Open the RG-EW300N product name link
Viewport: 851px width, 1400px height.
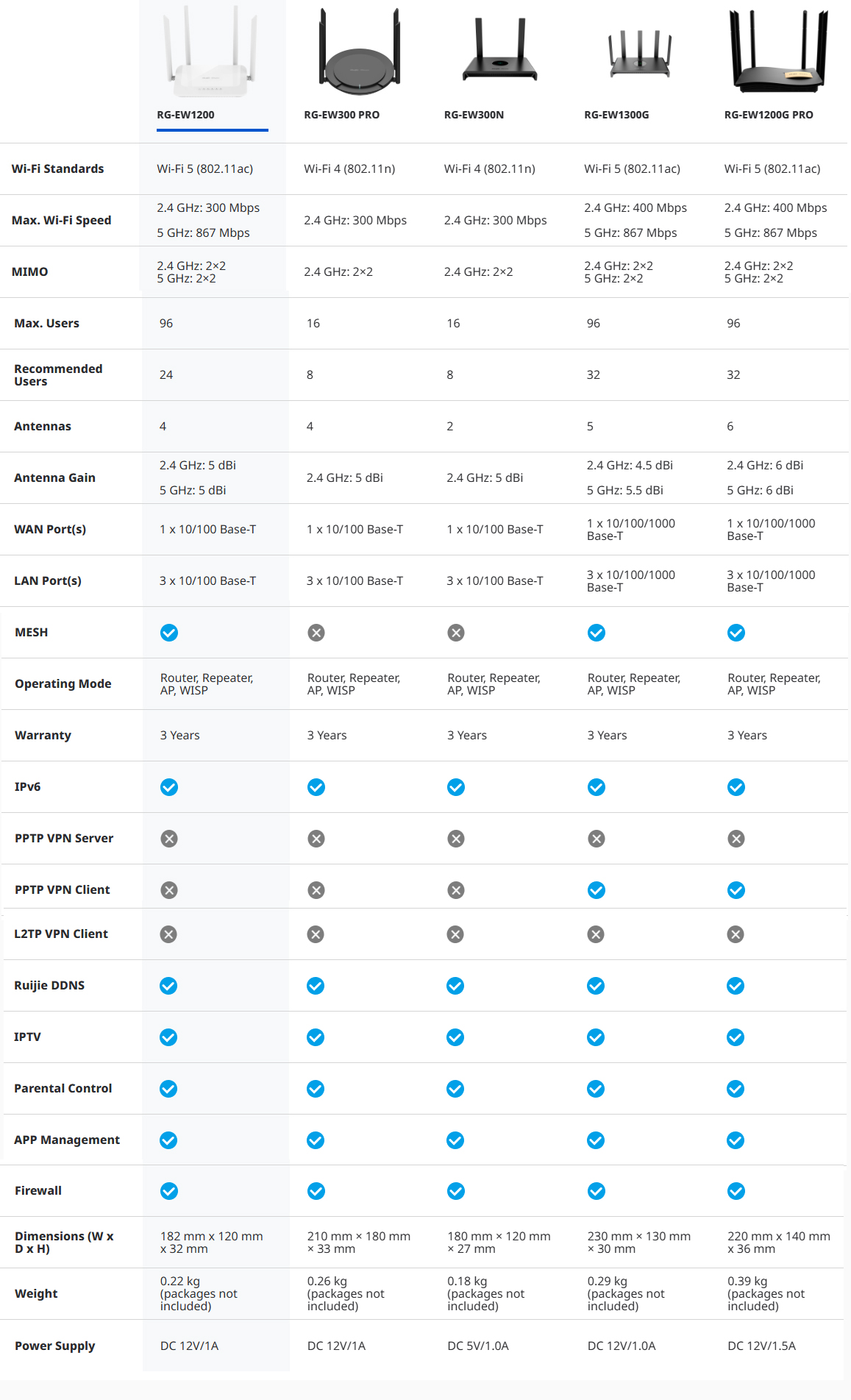click(x=474, y=115)
